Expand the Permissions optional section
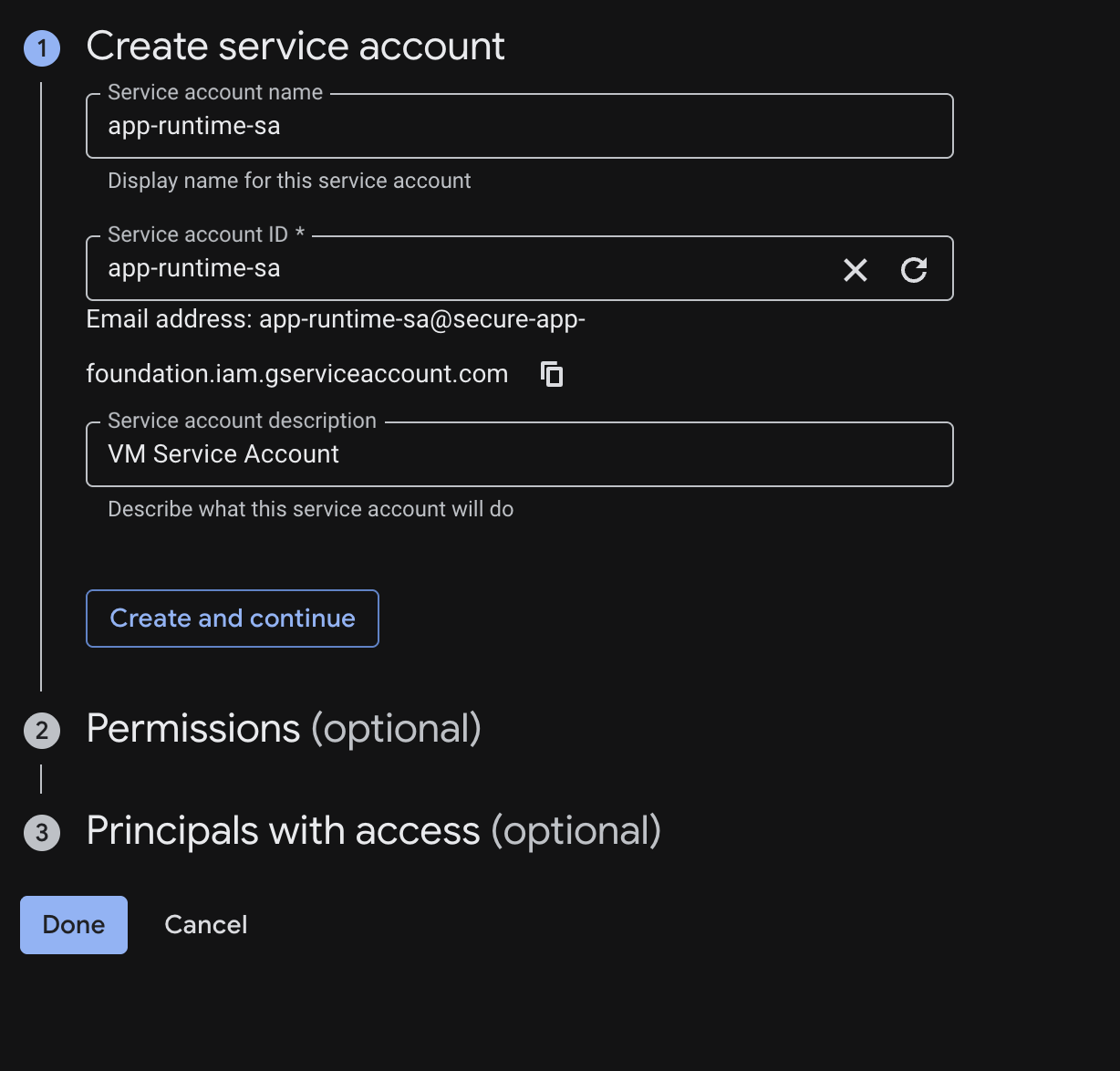The width and height of the screenshot is (1120, 1071). tap(284, 728)
